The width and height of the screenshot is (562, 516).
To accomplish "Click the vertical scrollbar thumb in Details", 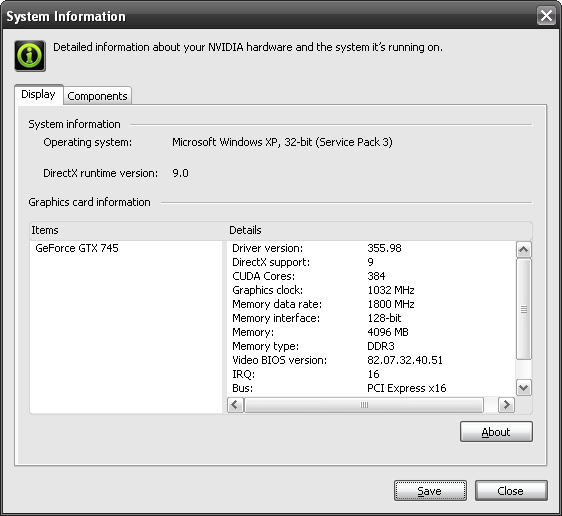I will click(524, 309).
